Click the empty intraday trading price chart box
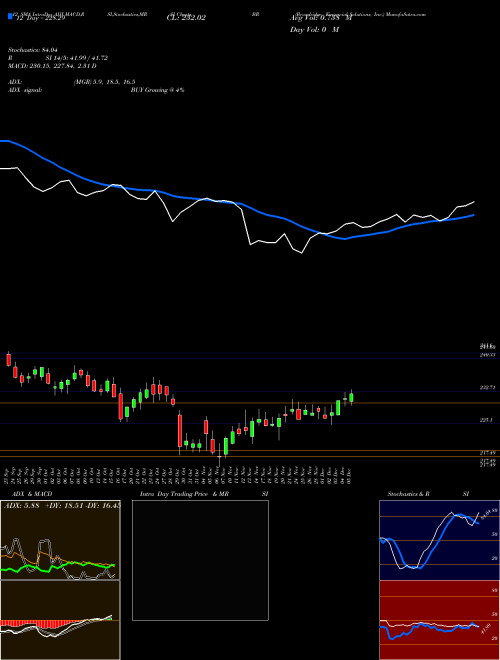The image size is (500, 660). click(200, 560)
